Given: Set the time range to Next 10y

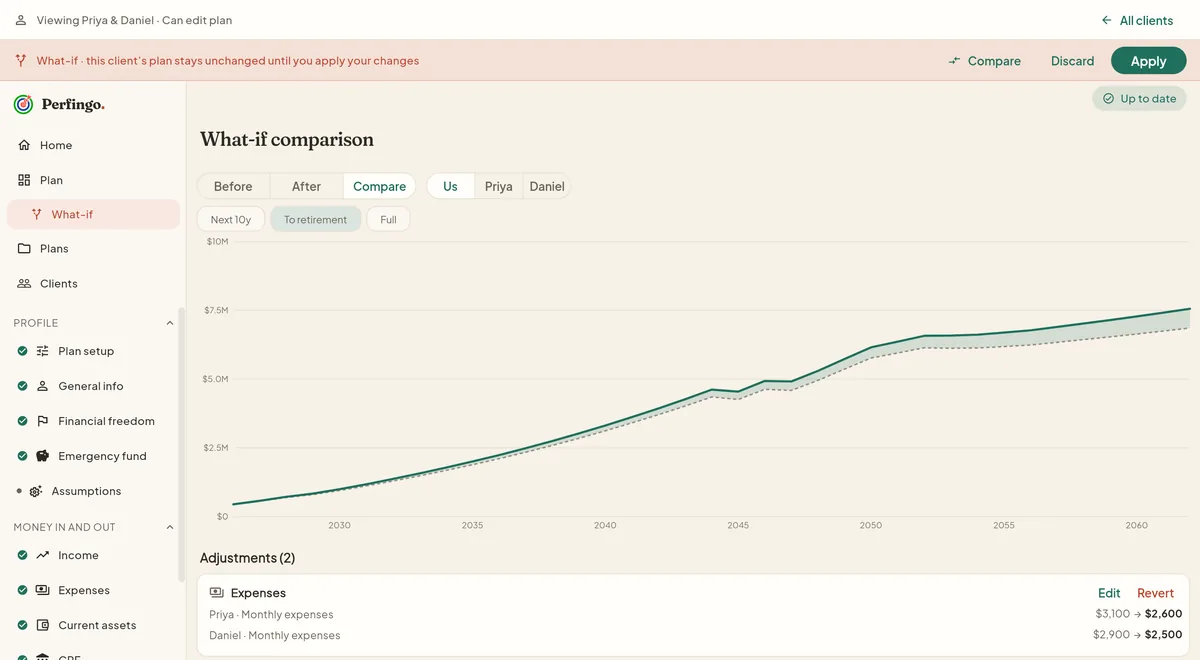Looking at the screenshot, I should 231,219.
